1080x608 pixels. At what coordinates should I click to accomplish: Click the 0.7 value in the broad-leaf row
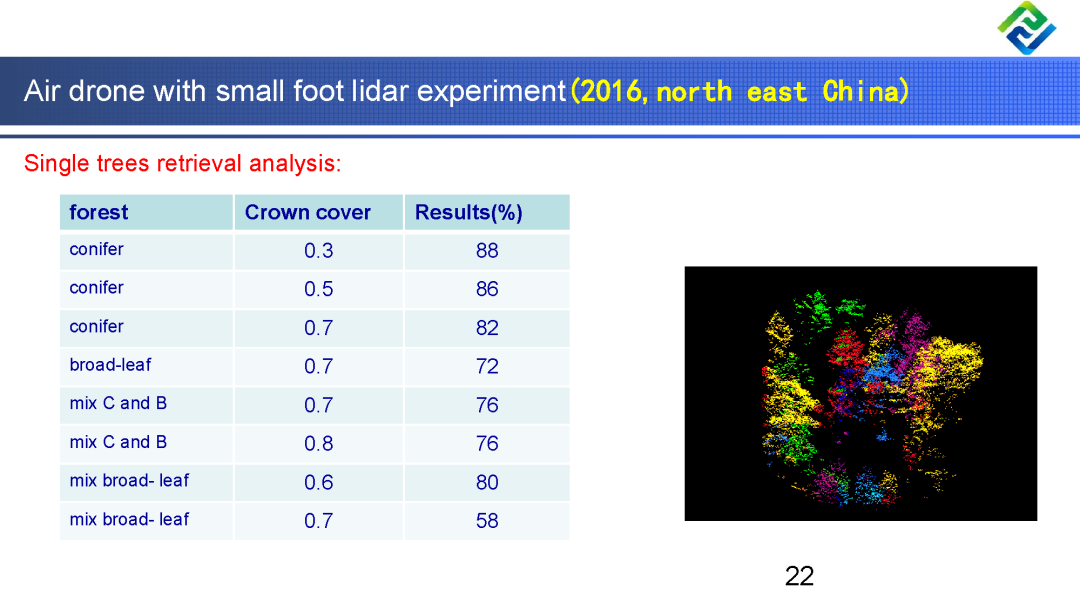318,366
